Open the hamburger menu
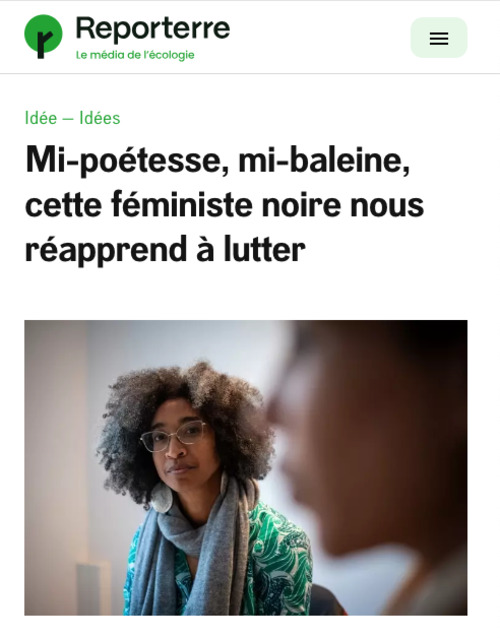The height and width of the screenshot is (638, 500). point(439,38)
